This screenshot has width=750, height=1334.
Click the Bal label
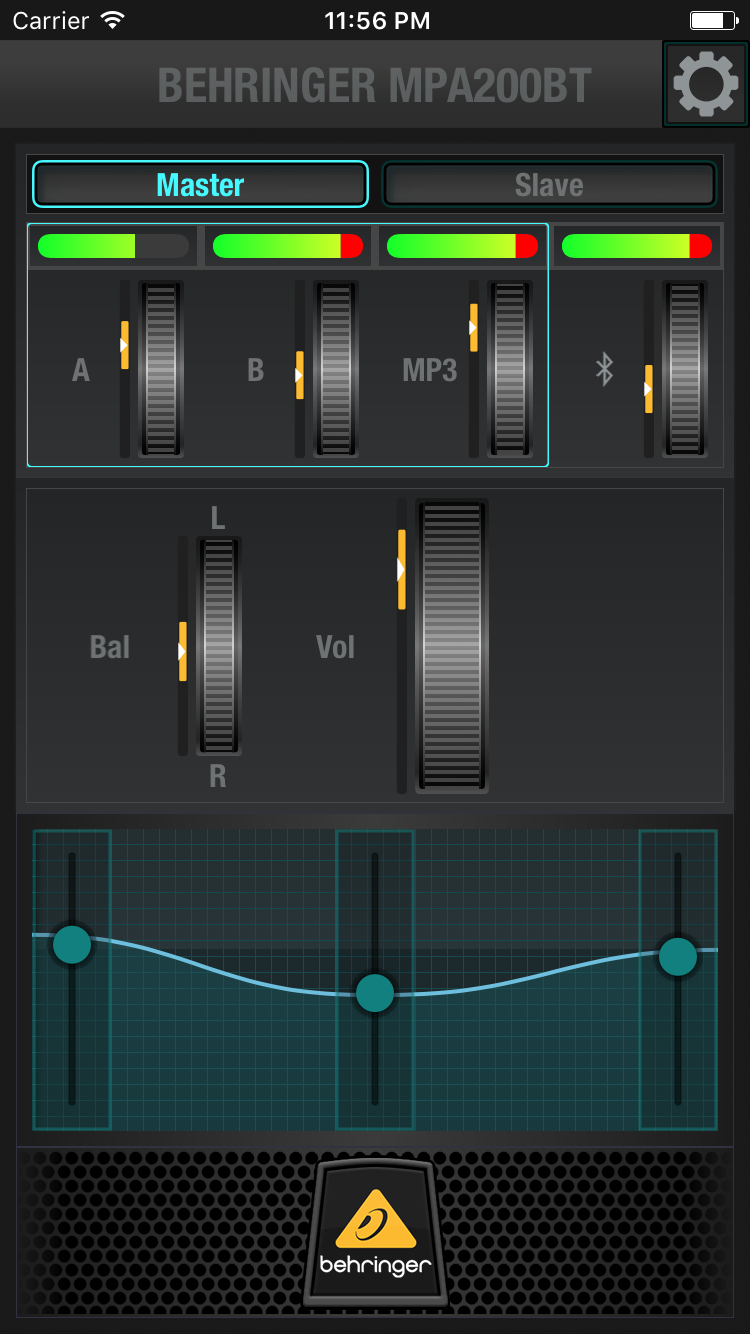(x=110, y=647)
